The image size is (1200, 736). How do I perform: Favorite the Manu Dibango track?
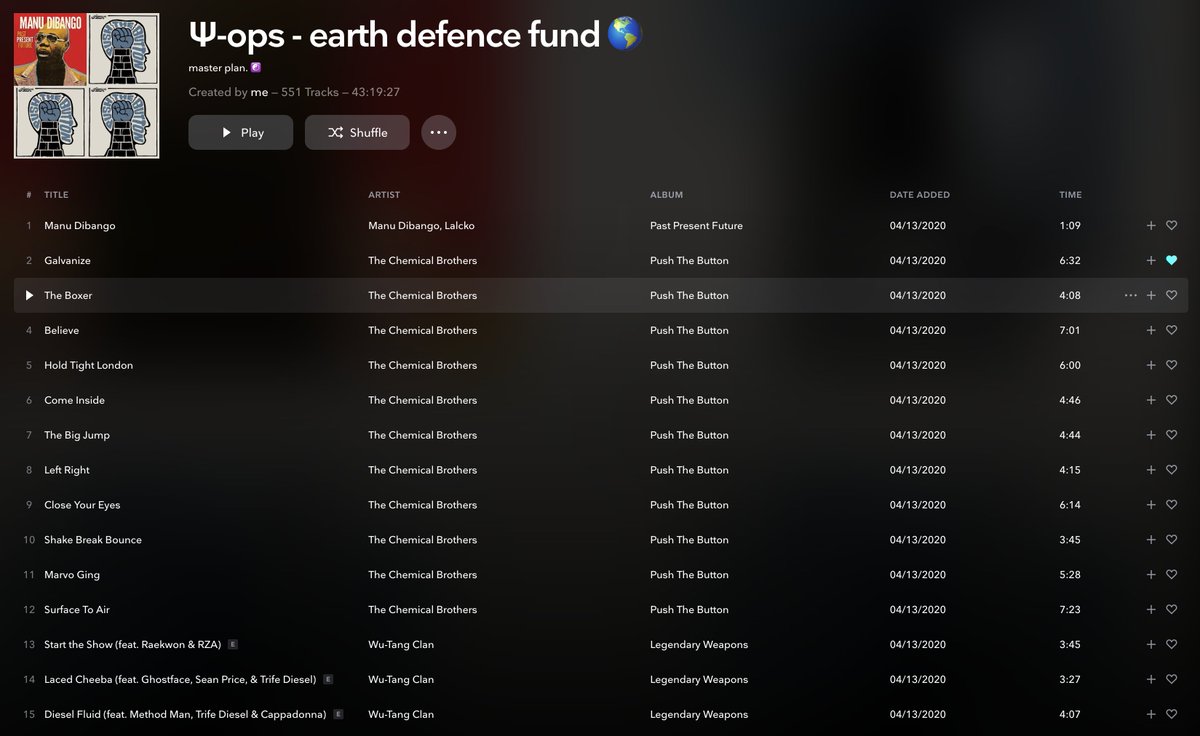pos(1171,226)
